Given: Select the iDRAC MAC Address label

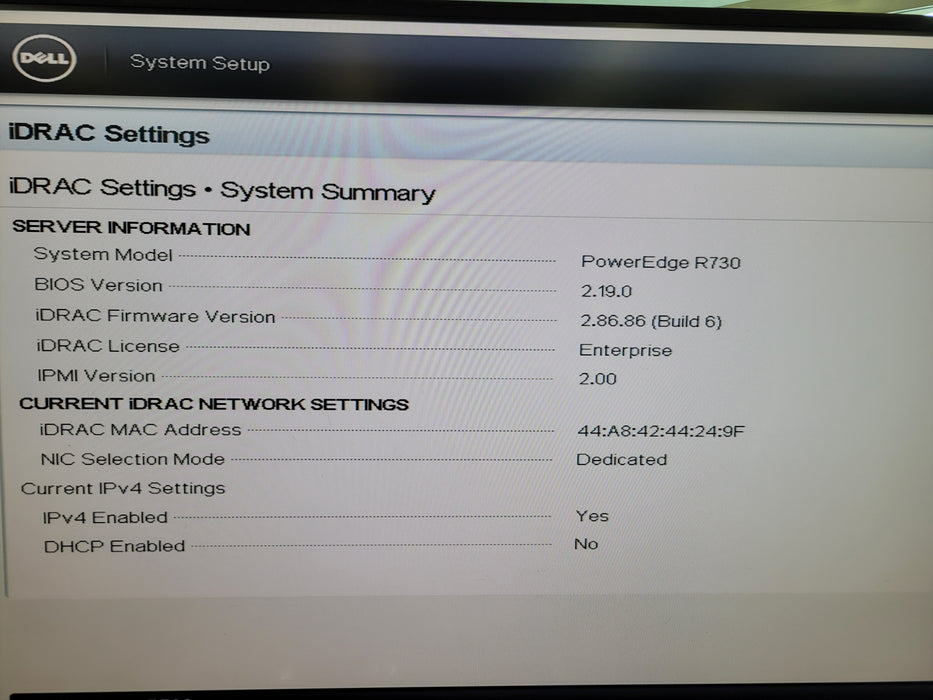Looking at the screenshot, I should coord(140,430).
